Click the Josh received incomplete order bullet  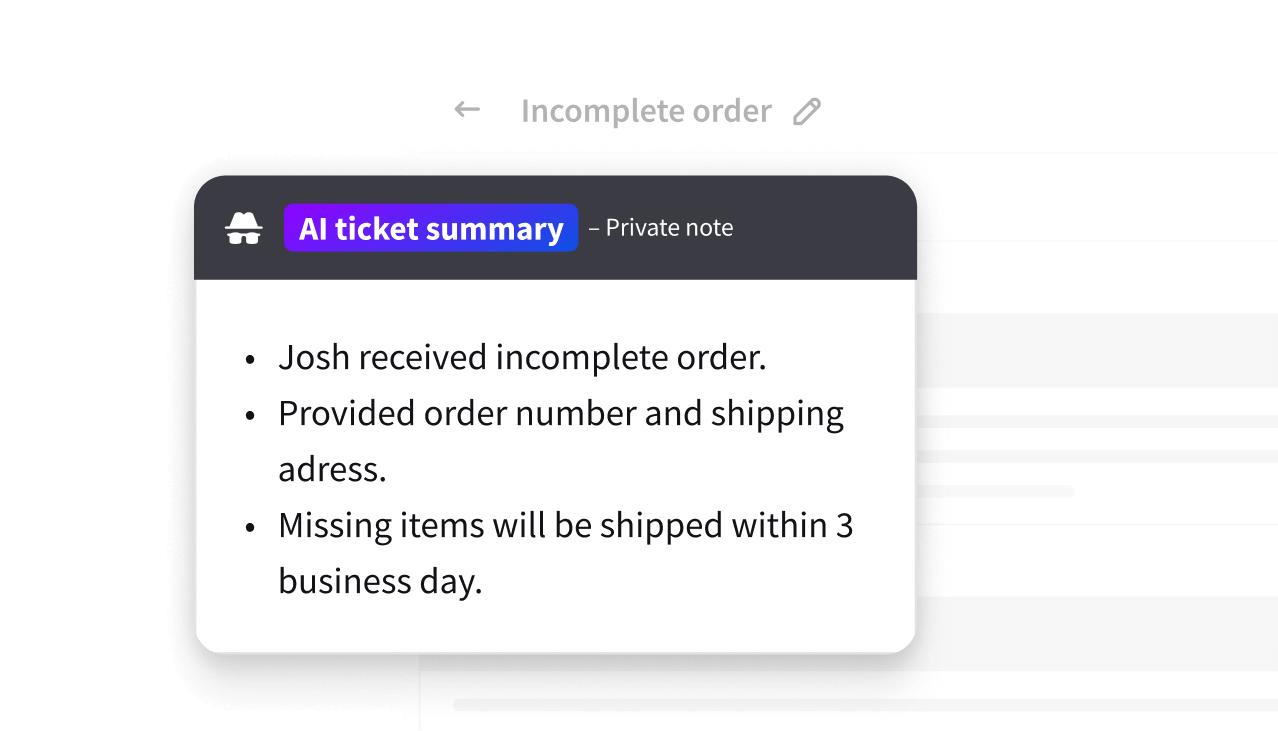point(523,357)
